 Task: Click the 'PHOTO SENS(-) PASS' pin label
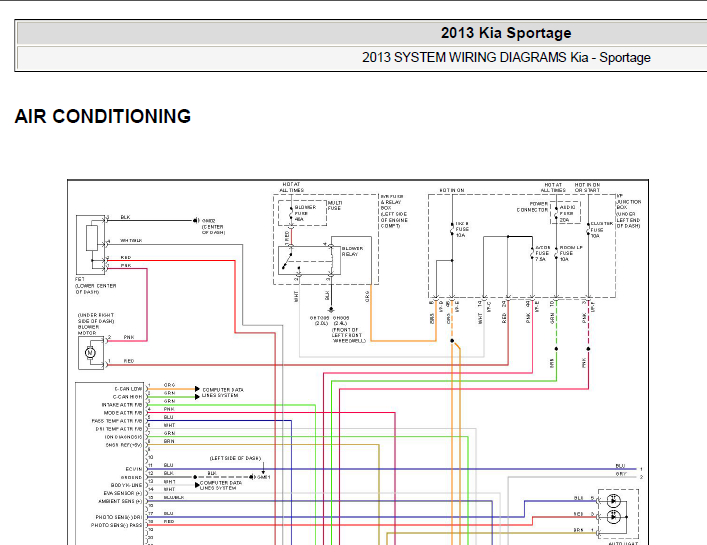point(117,525)
